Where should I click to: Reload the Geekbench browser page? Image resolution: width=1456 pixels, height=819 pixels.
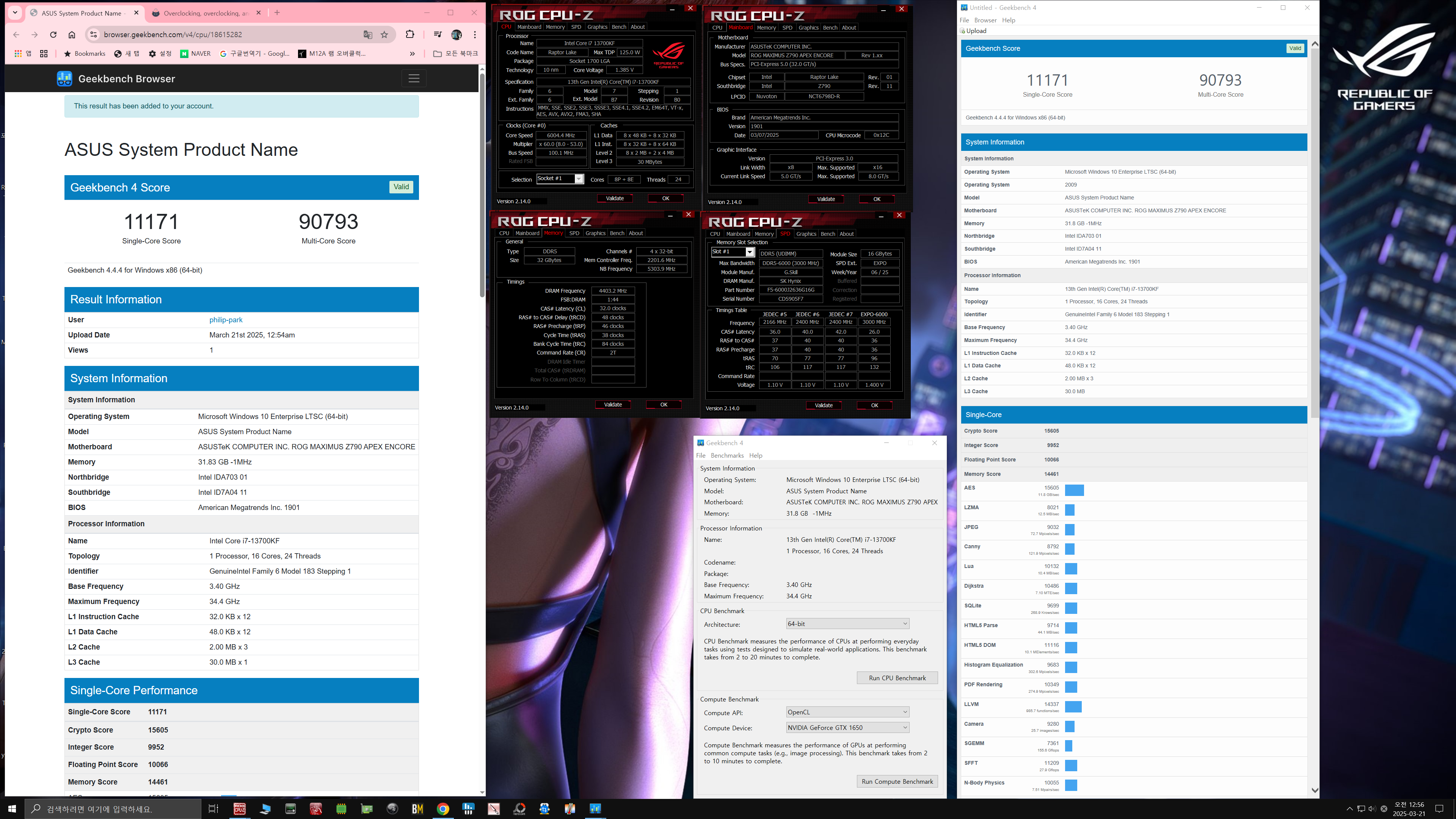coord(53,35)
